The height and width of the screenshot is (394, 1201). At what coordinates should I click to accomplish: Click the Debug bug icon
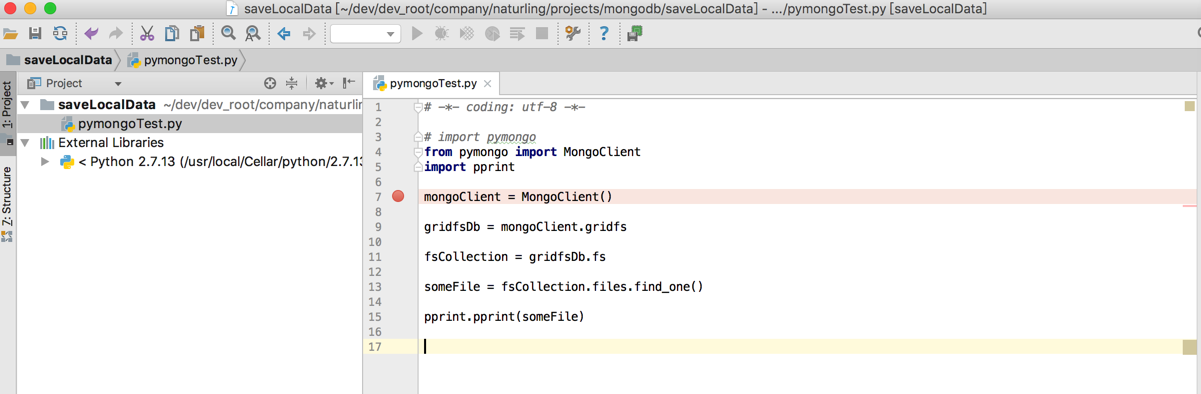click(x=442, y=34)
